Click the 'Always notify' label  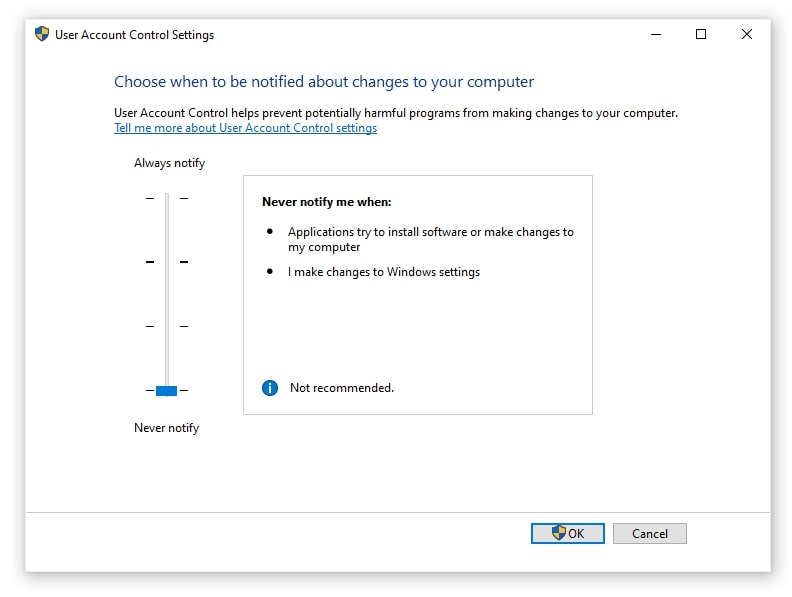click(x=169, y=163)
